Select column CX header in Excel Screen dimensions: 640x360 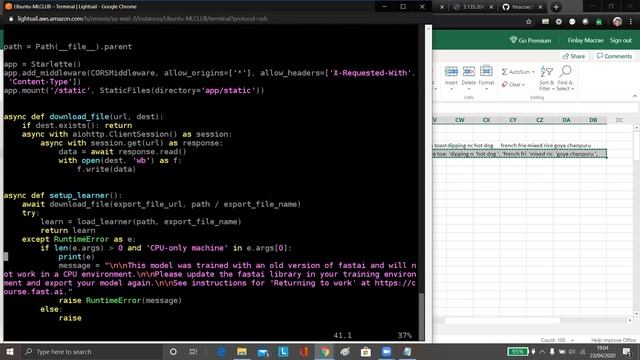(x=486, y=120)
